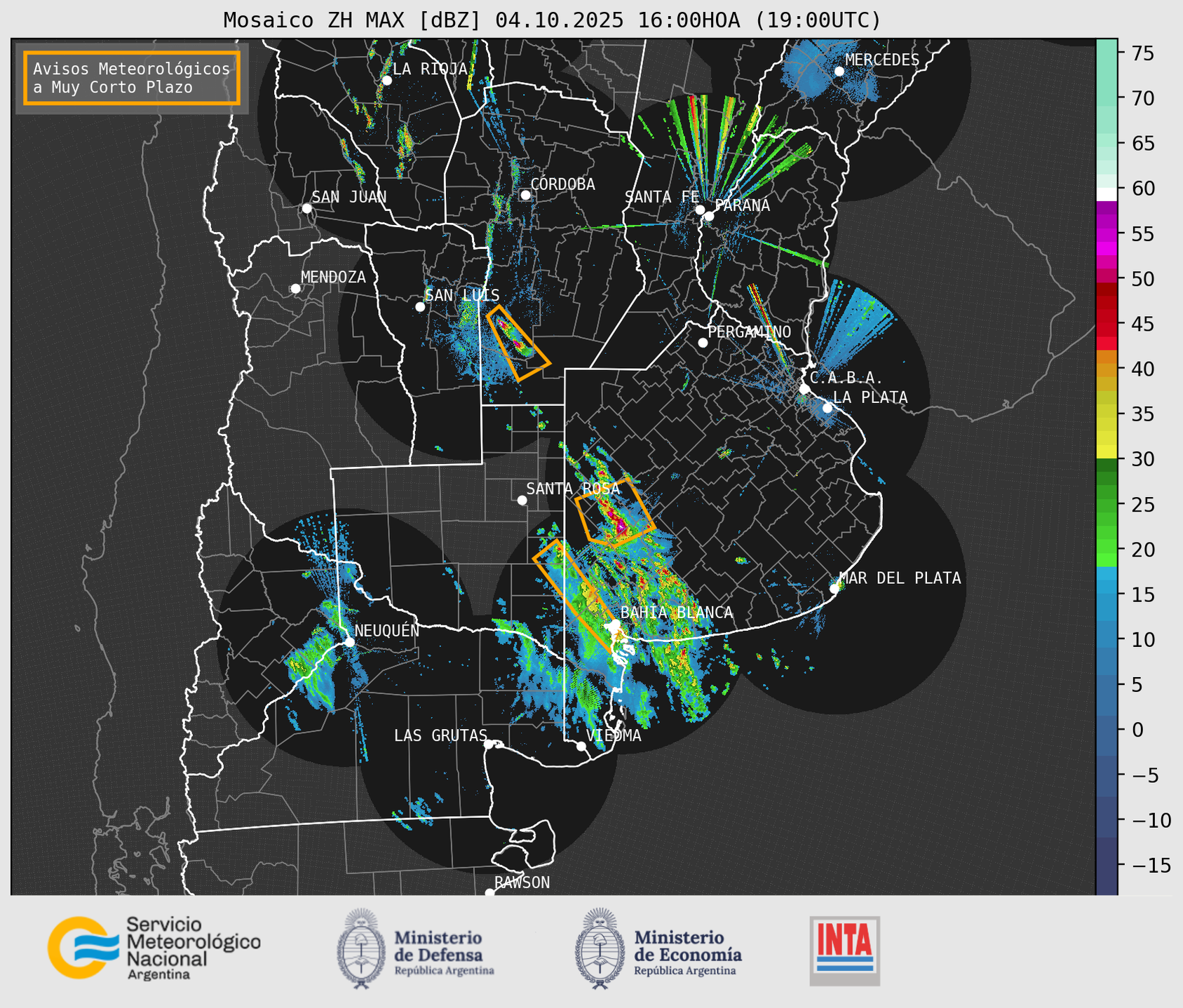Image resolution: width=1183 pixels, height=1008 pixels.
Task: Click the 'PARANÁ' city label
Action: click(x=742, y=205)
